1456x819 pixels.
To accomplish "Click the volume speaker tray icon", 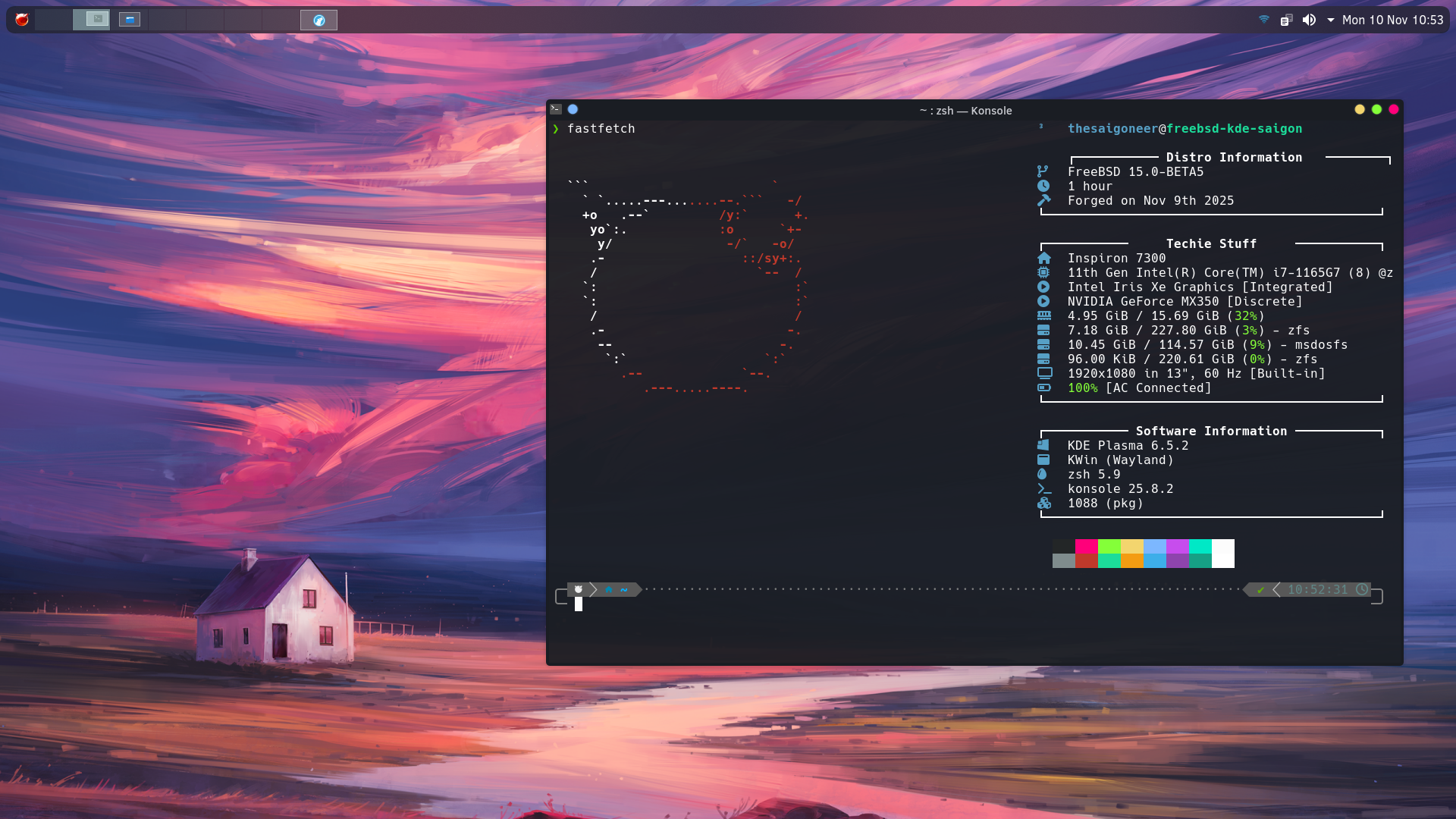I will coord(1309,20).
